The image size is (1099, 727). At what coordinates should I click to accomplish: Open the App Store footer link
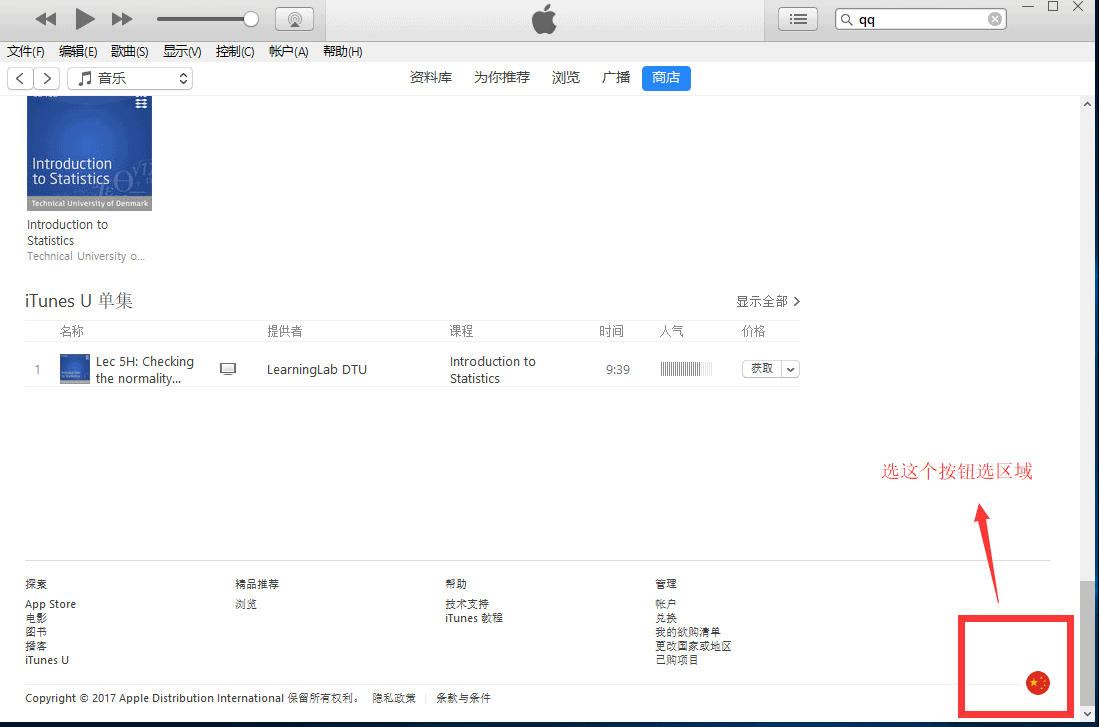point(50,604)
